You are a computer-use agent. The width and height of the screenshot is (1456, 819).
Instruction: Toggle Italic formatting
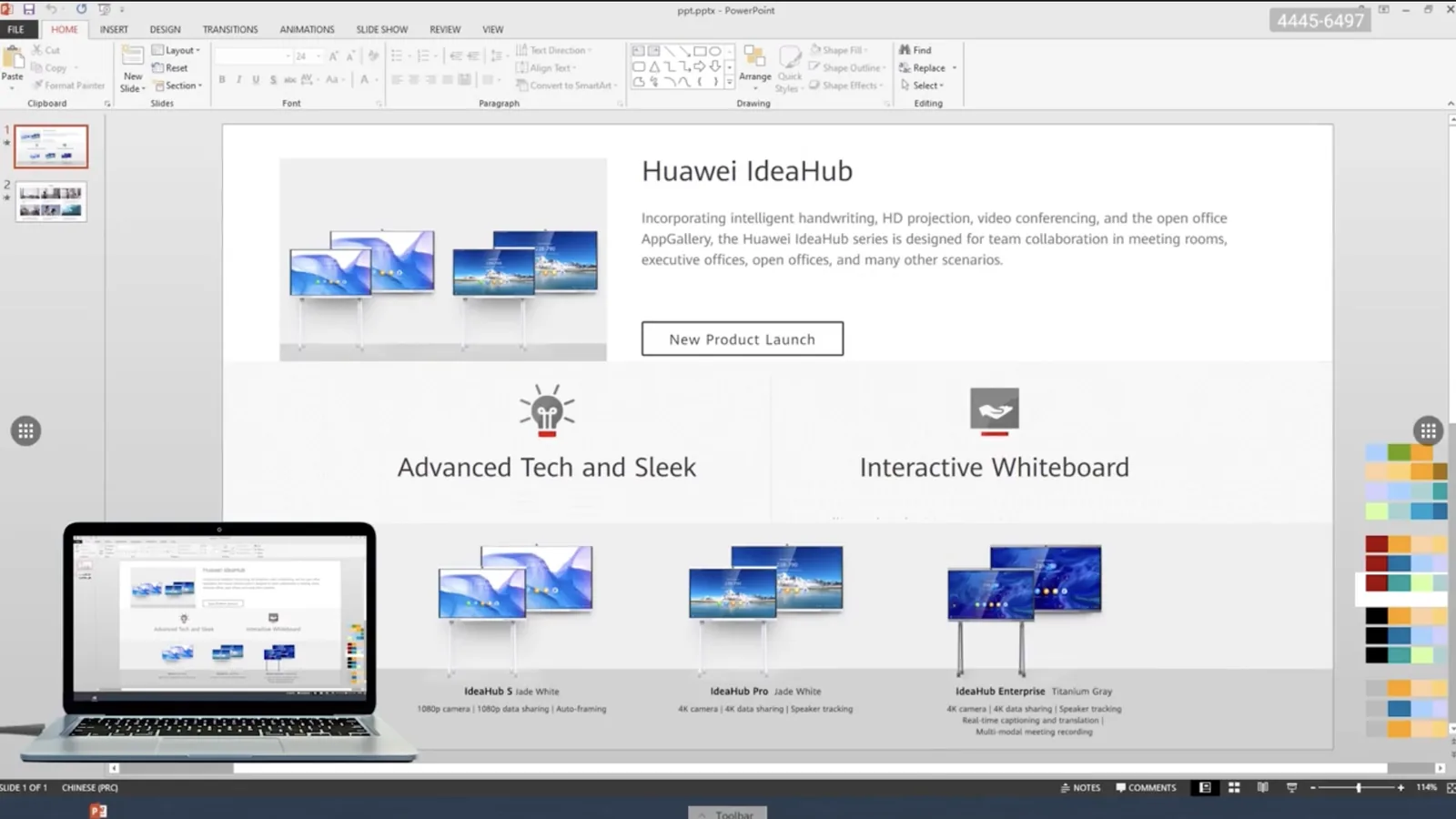pyautogui.click(x=238, y=80)
